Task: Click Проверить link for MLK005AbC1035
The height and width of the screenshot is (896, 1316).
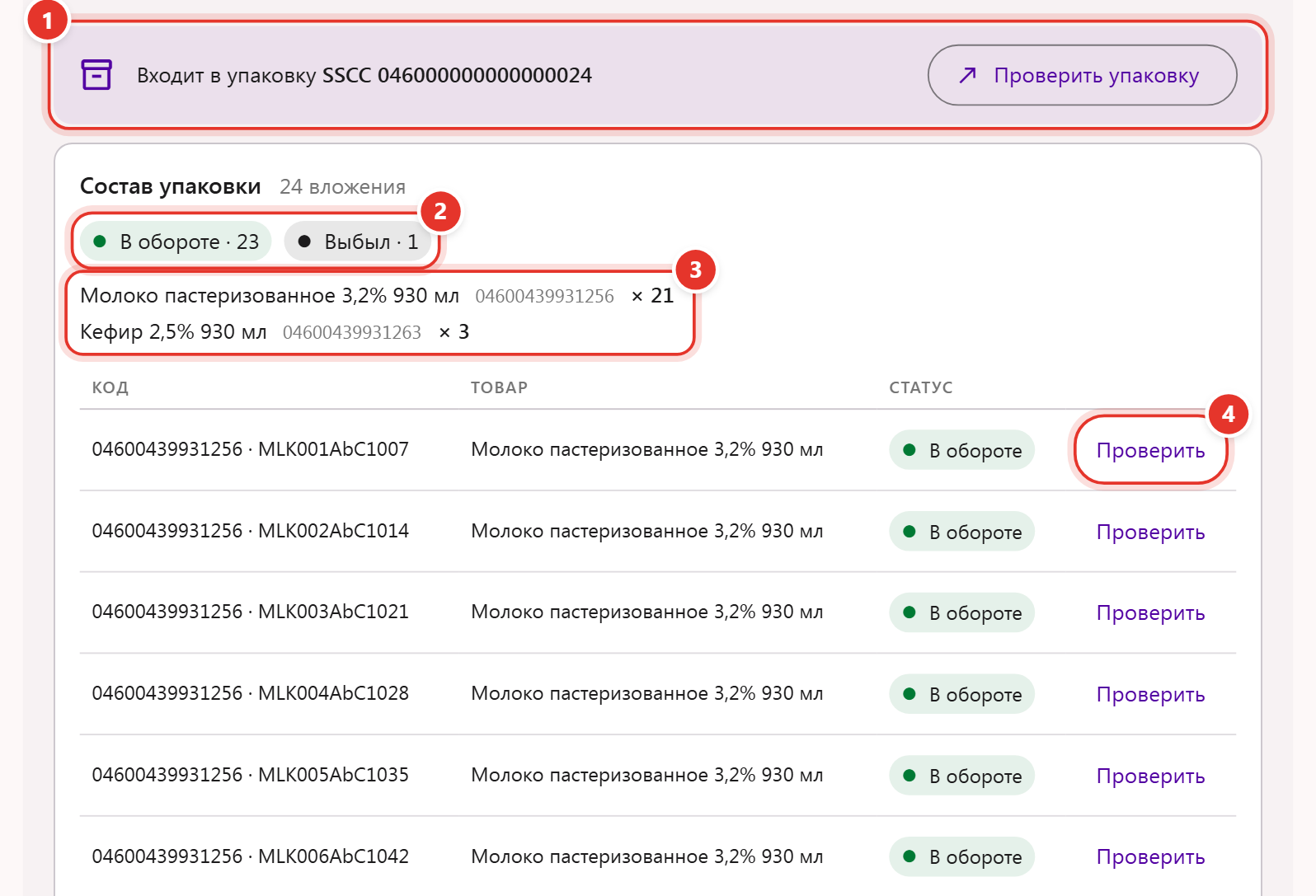Action: (x=1150, y=776)
